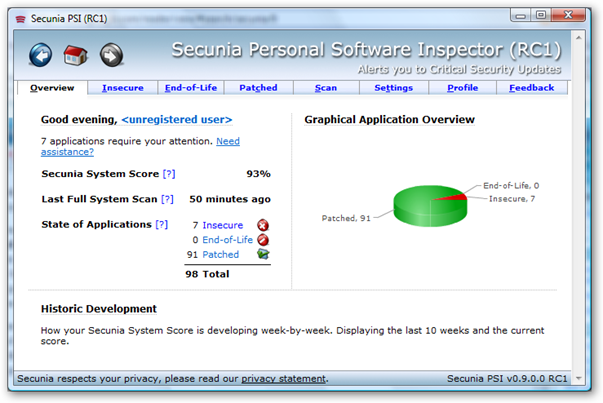Click the scrollbar down arrow
This screenshot has height=403, width=603.
578,378
